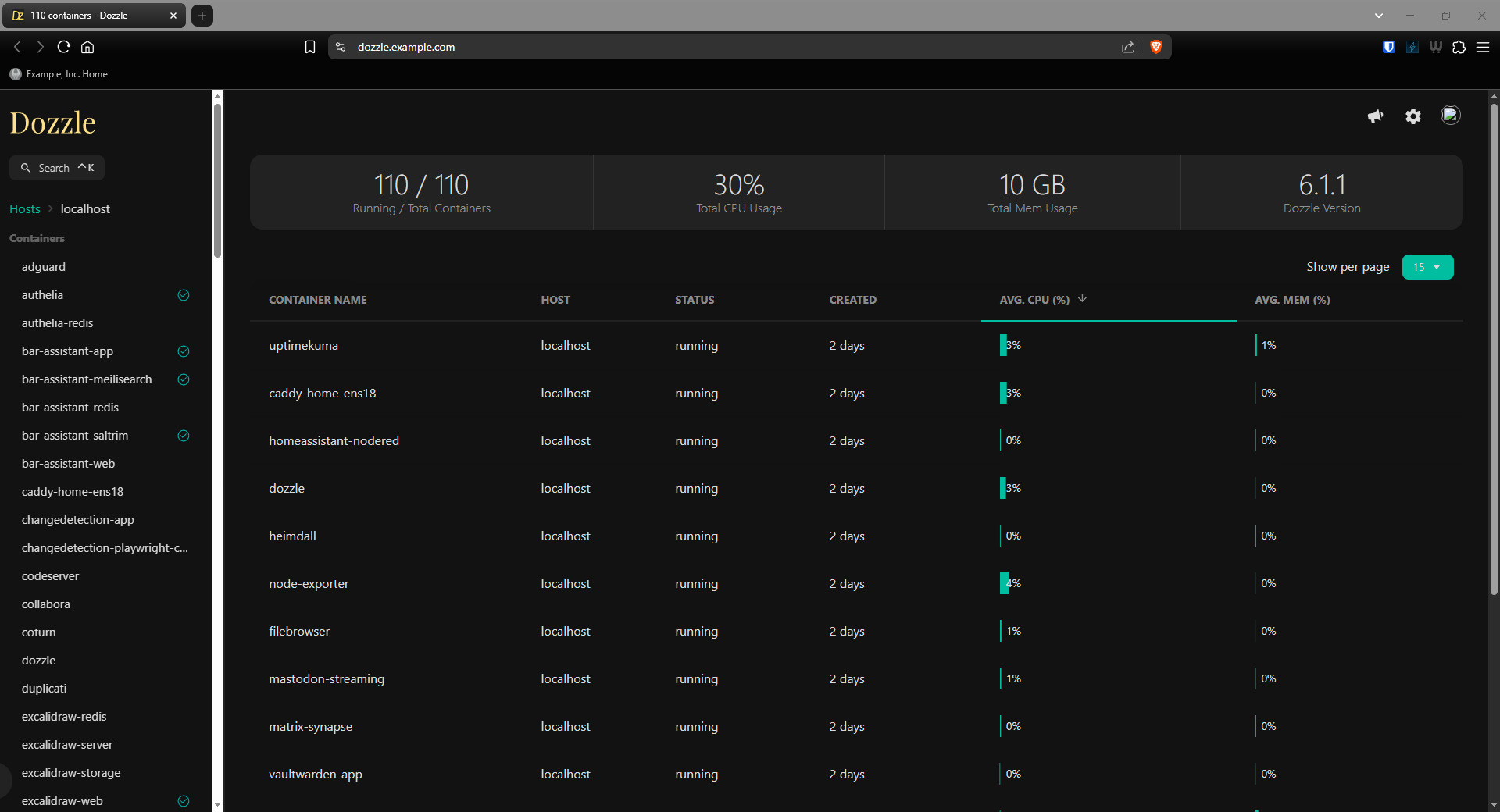Open the uptimekuma container in the table

pos(303,345)
